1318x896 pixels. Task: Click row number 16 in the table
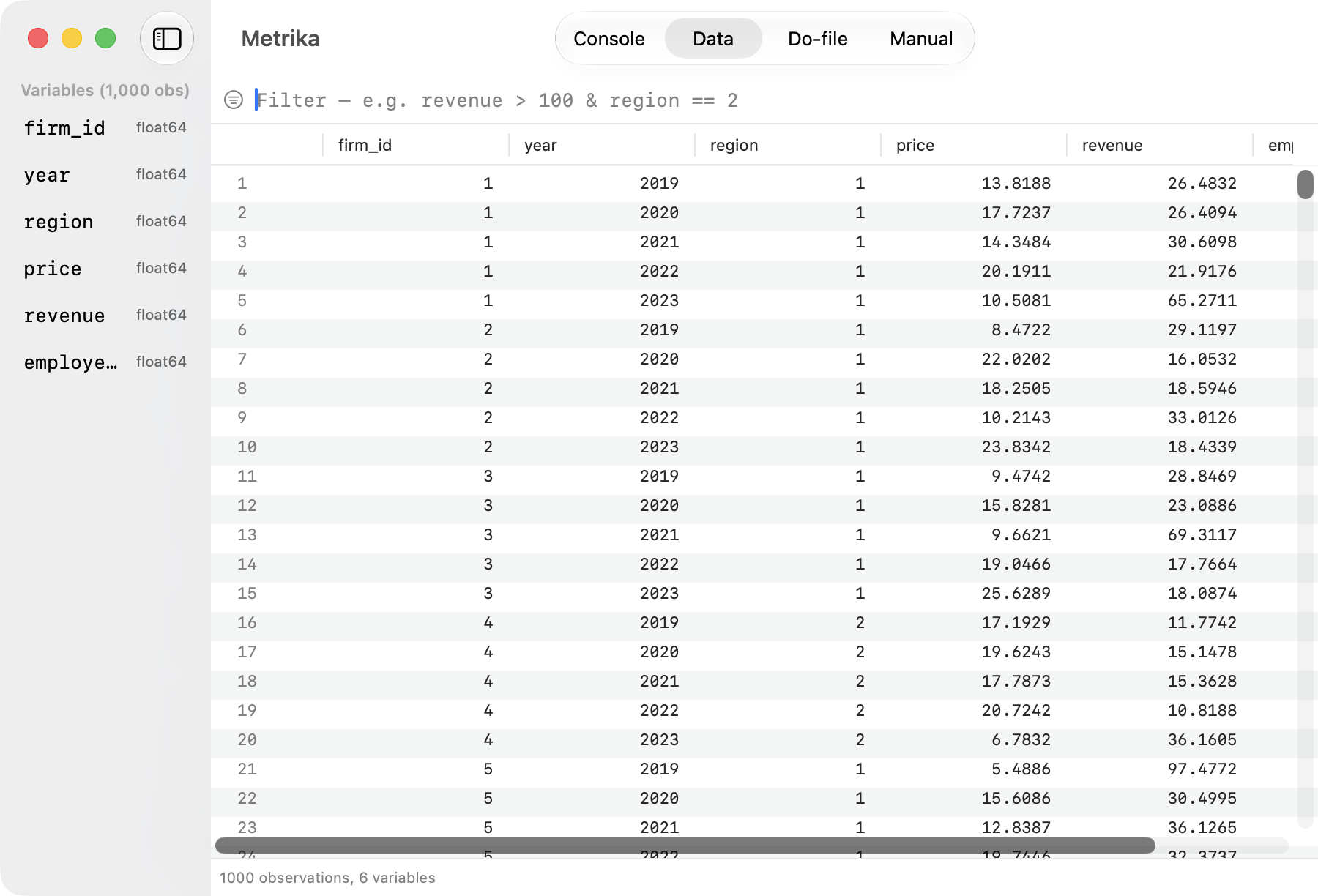coord(247,622)
